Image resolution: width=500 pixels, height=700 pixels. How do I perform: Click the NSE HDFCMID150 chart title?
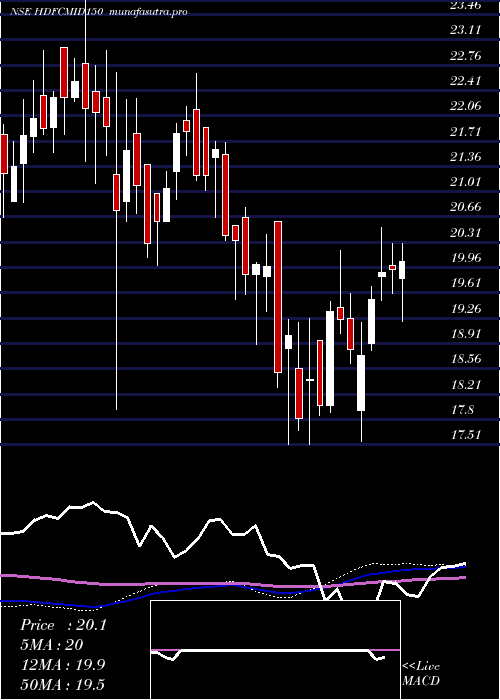click(99, 12)
